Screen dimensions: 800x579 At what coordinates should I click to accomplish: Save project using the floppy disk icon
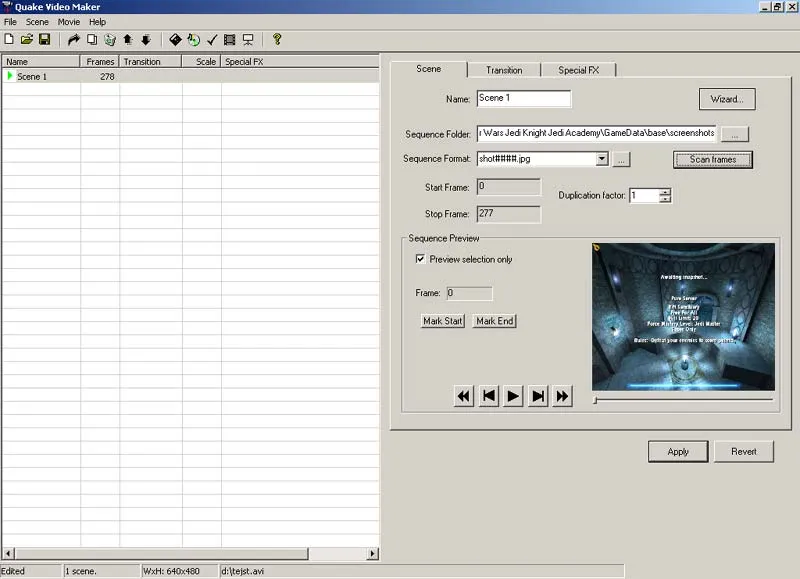(44, 40)
